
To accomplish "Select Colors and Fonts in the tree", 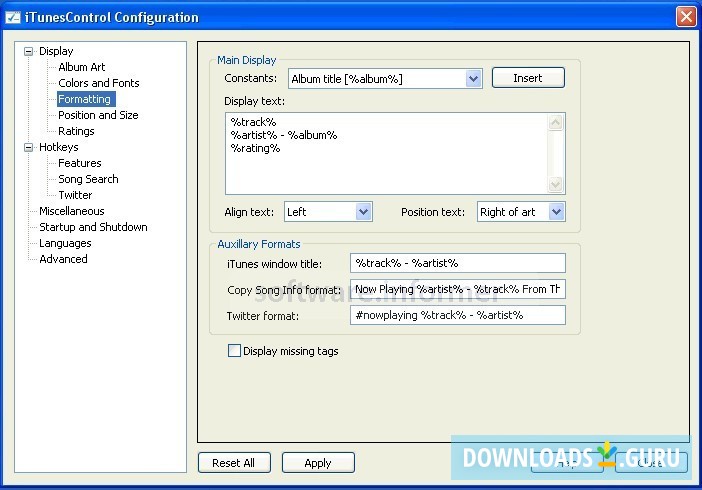I will [98, 83].
